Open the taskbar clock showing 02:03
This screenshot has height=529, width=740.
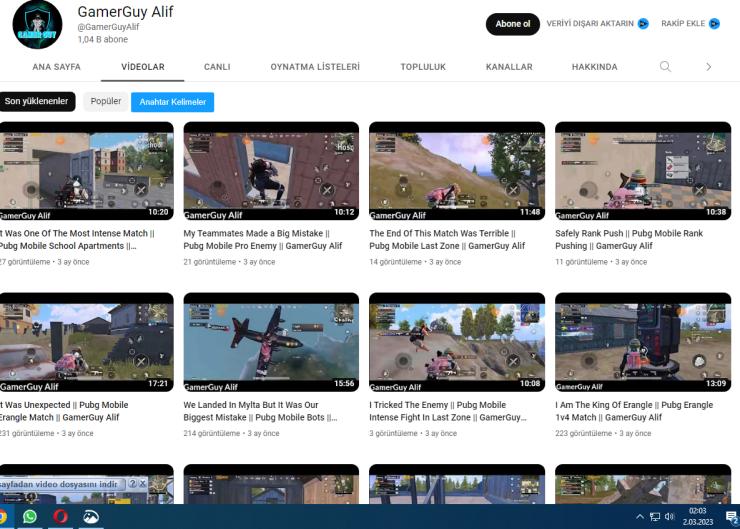coord(698,516)
